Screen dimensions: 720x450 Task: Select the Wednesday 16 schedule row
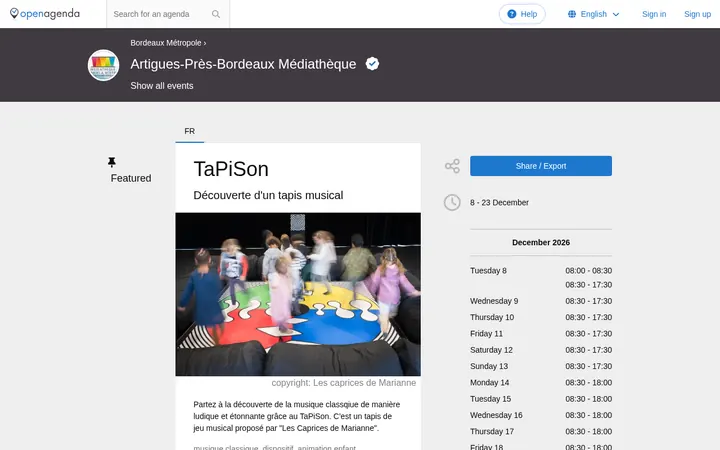[x=541, y=415]
